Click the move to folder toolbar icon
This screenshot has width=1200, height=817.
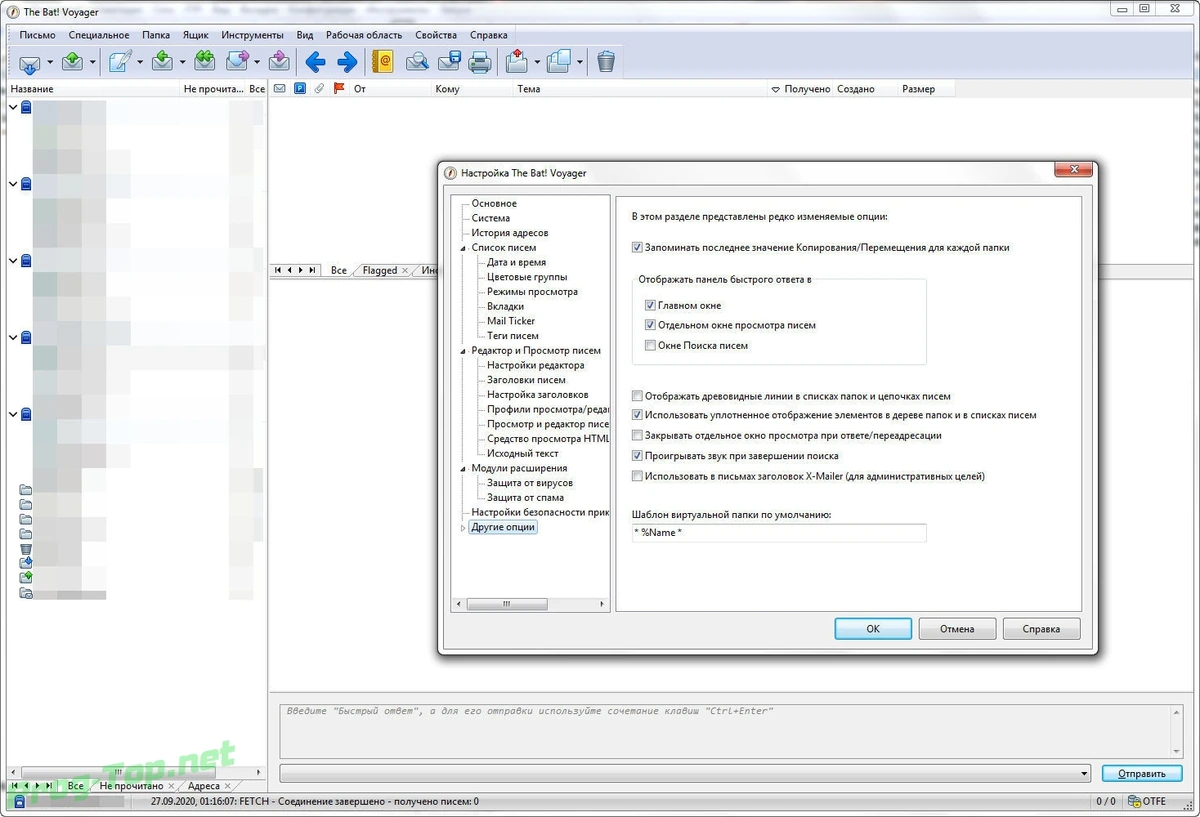pyautogui.click(x=516, y=62)
